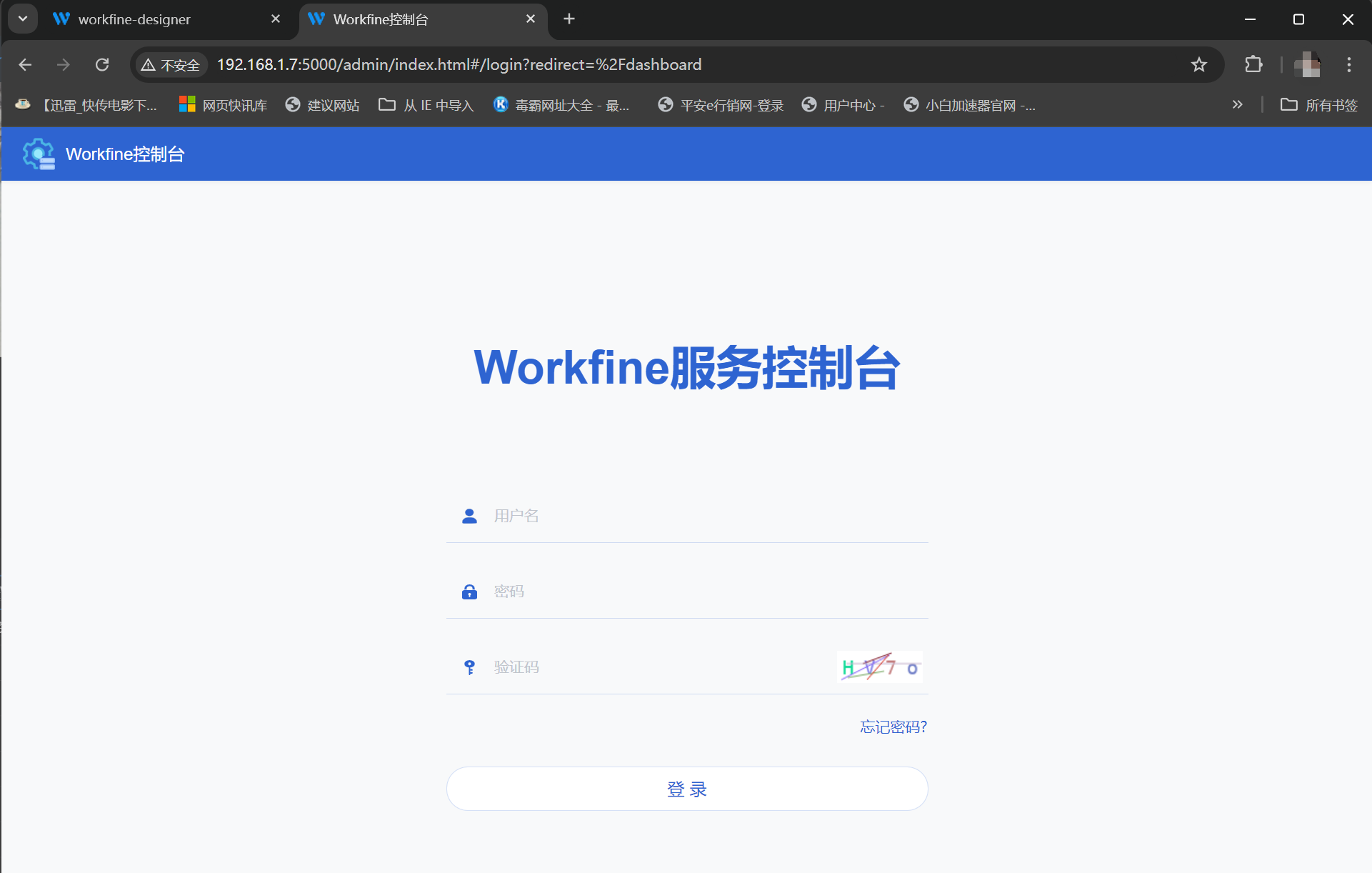Bookmark this page with star icon
Image resolution: width=1372 pixels, height=873 pixels.
[1198, 65]
